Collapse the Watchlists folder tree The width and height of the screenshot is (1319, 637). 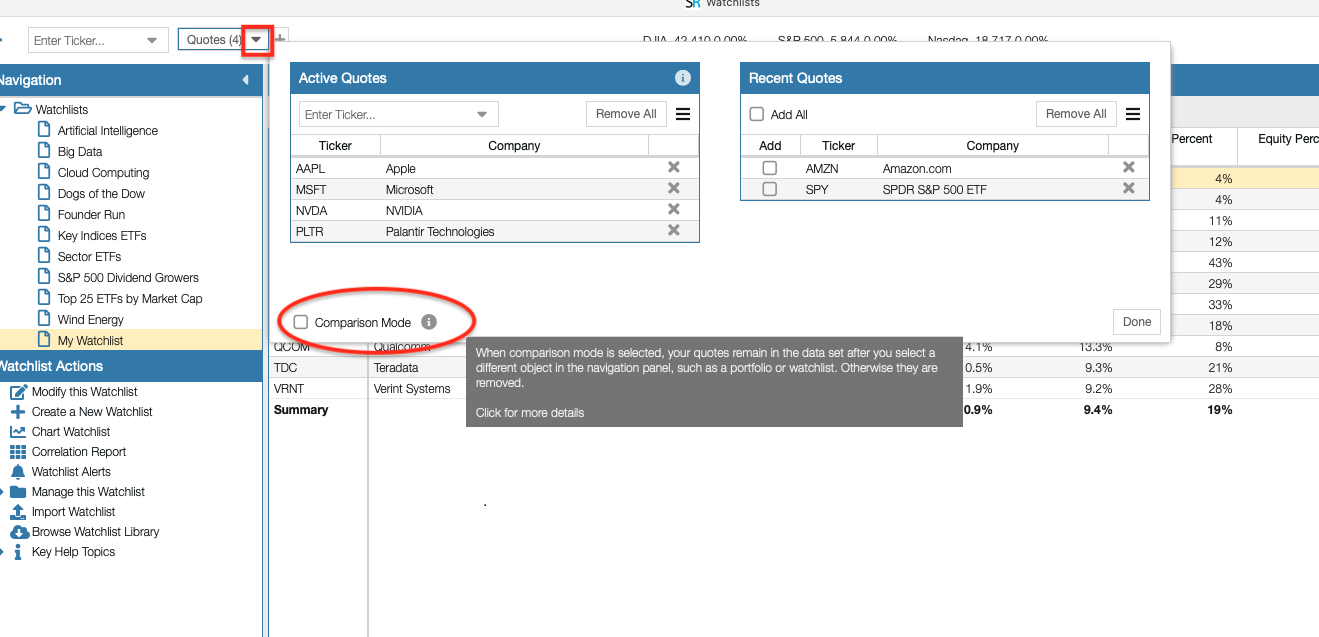click(x=4, y=109)
